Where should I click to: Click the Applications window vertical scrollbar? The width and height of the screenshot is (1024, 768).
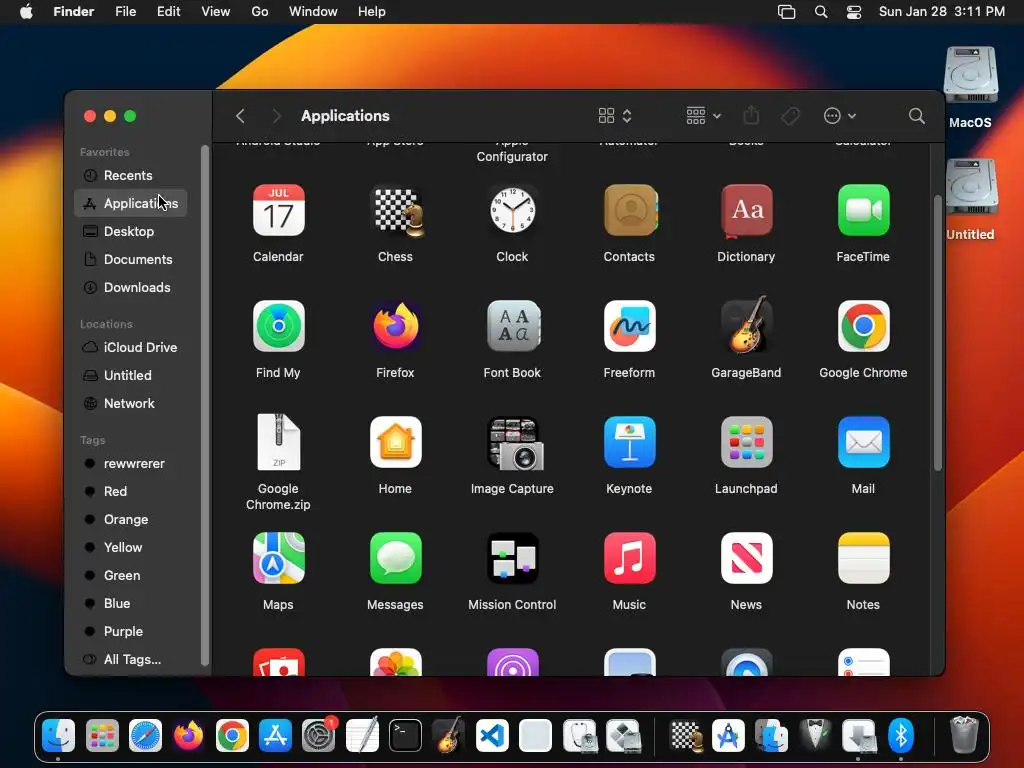coord(938,333)
